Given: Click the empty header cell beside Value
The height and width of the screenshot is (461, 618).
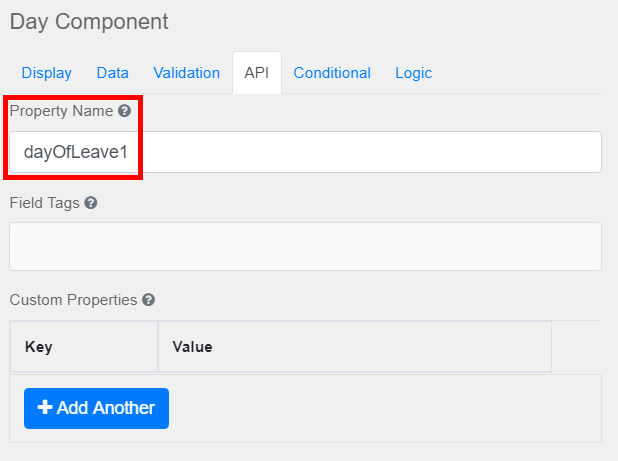Looking at the screenshot, I should [576, 347].
